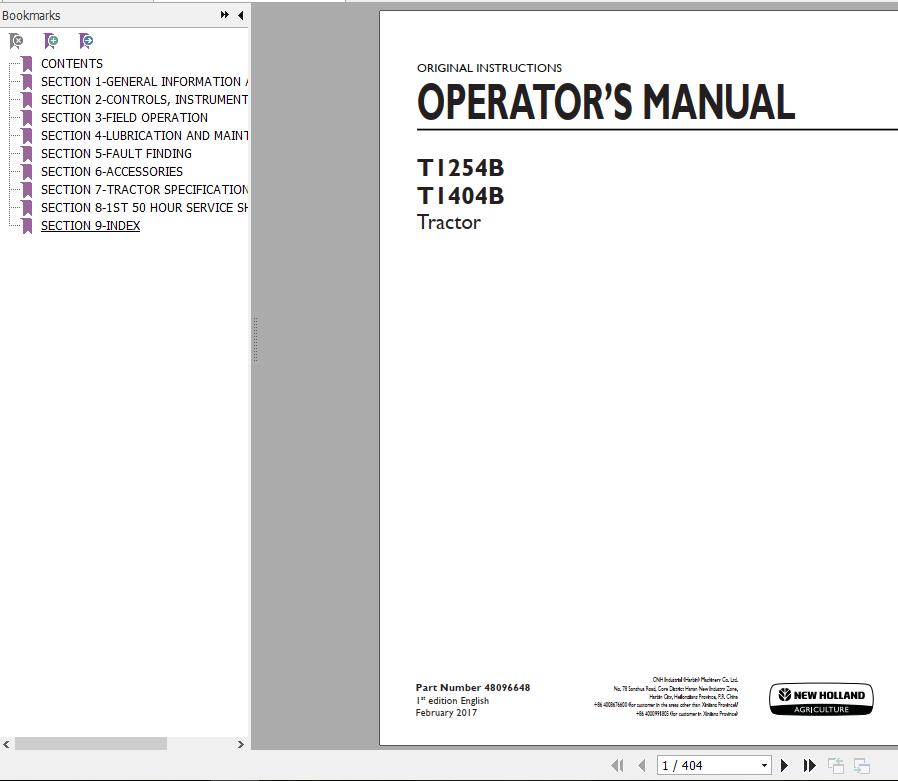Screen dimensions: 898x781
Task: Click the New Holland Agriculture logo
Action: click(x=821, y=699)
